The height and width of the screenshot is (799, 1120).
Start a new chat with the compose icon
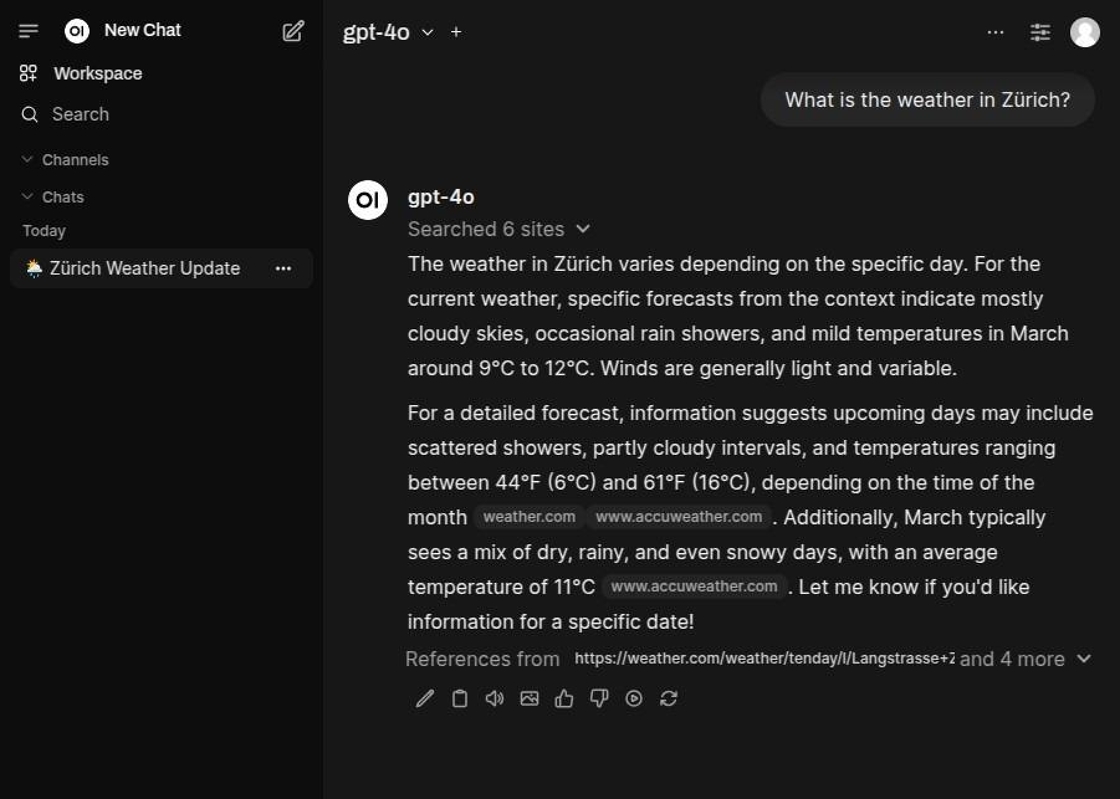pos(293,31)
